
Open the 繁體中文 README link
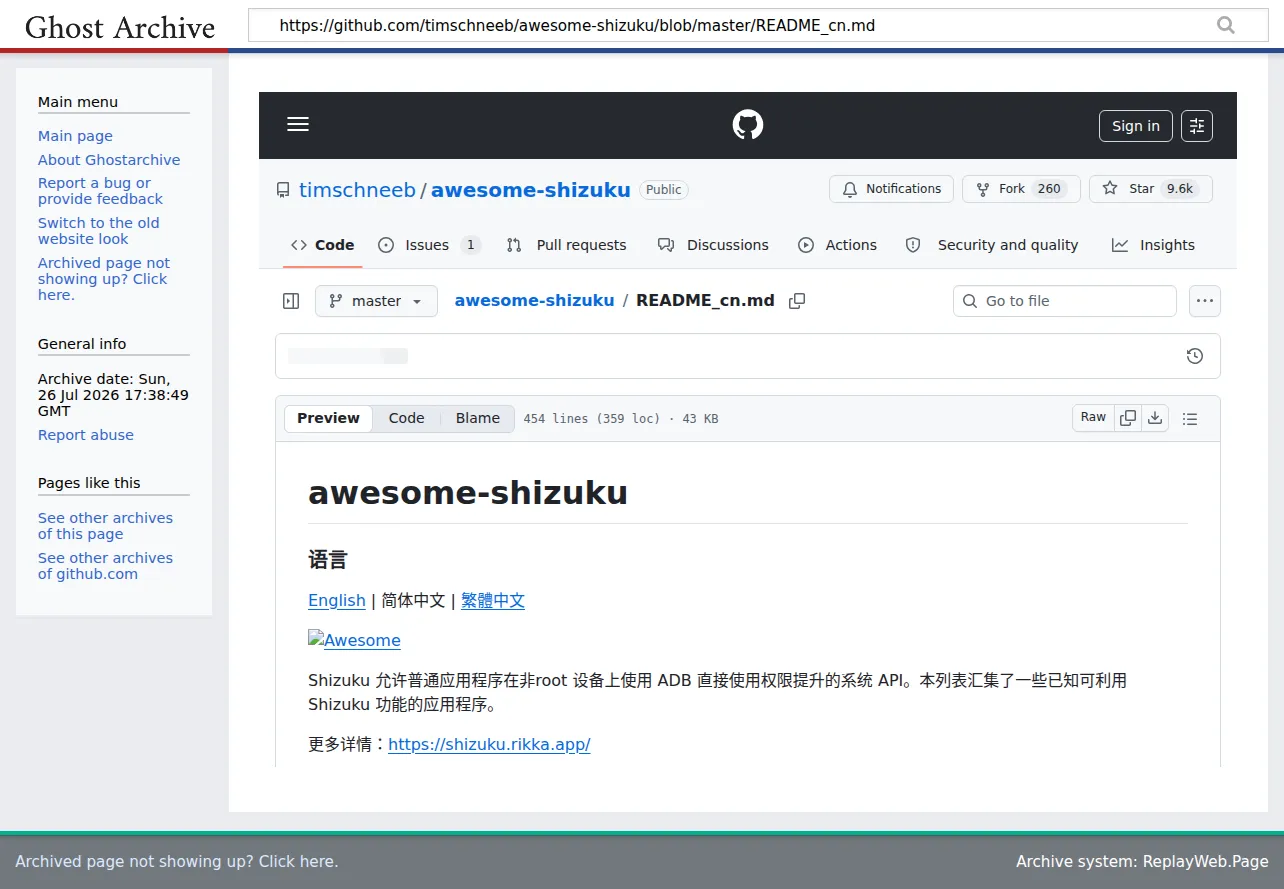click(493, 600)
